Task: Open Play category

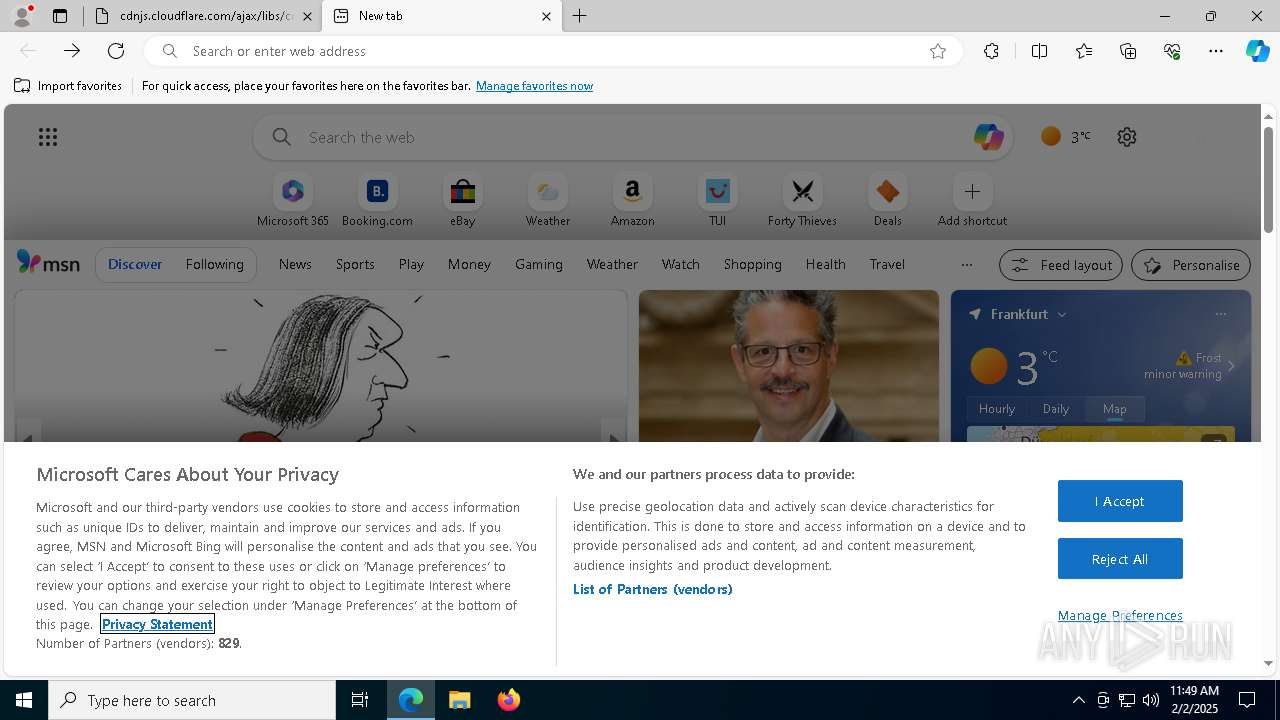Action: click(x=411, y=264)
